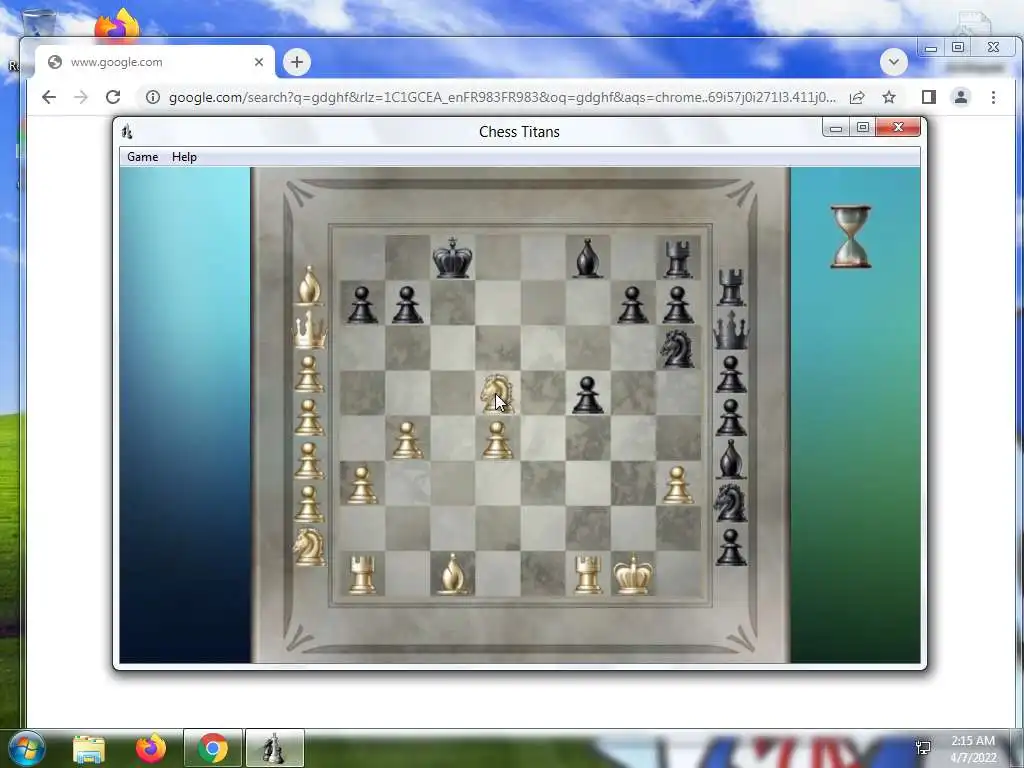This screenshot has width=1024, height=768.
Task: Select the white pawn on a3
Action: (x=362, y=485)
